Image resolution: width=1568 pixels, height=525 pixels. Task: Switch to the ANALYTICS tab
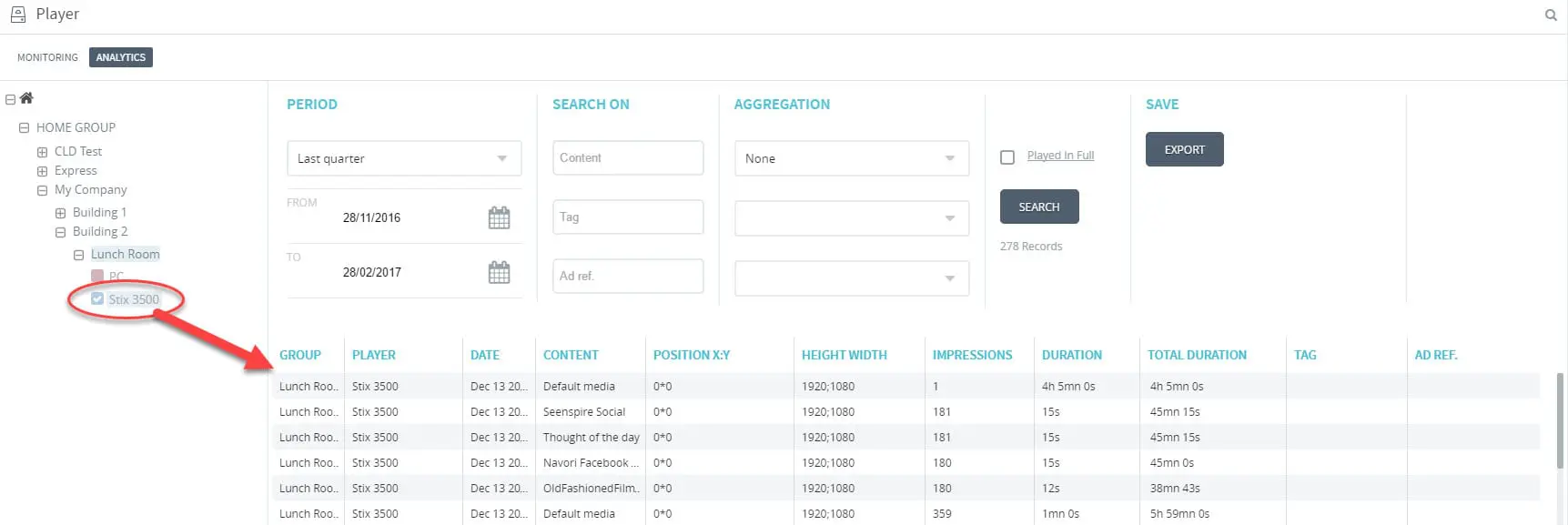point(121,57)
